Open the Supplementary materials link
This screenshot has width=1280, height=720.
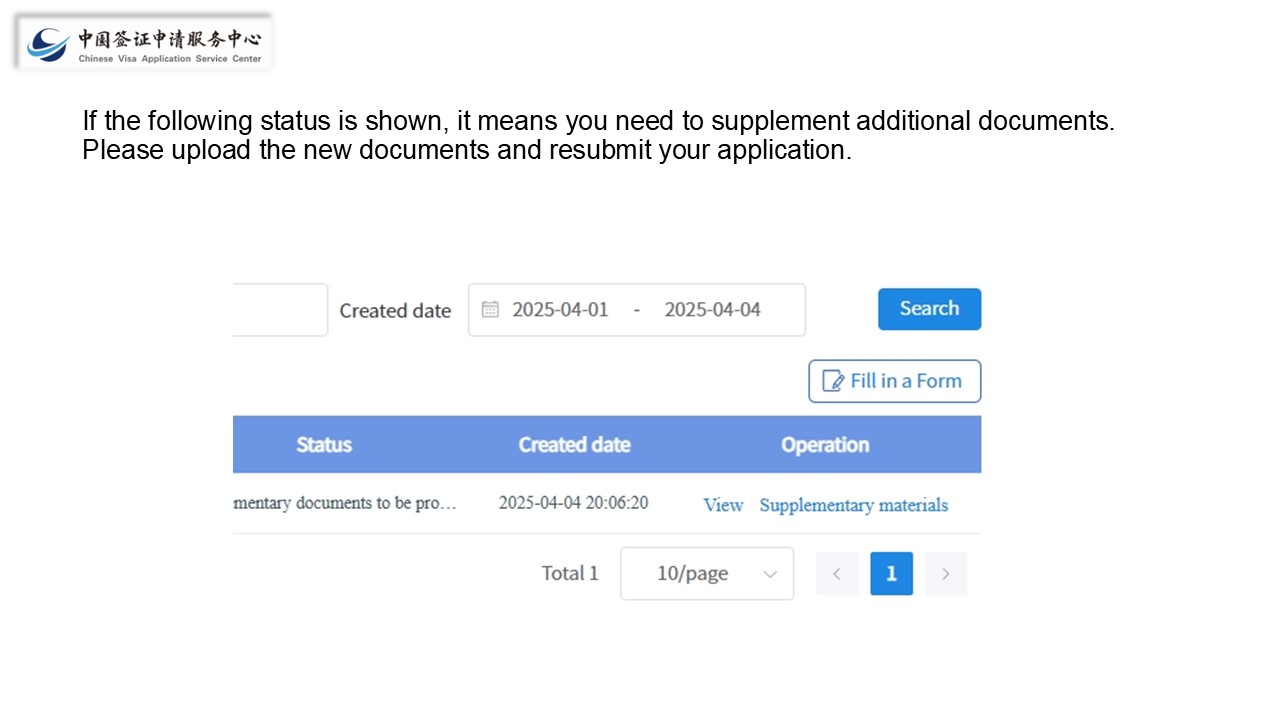pos(853,505)
